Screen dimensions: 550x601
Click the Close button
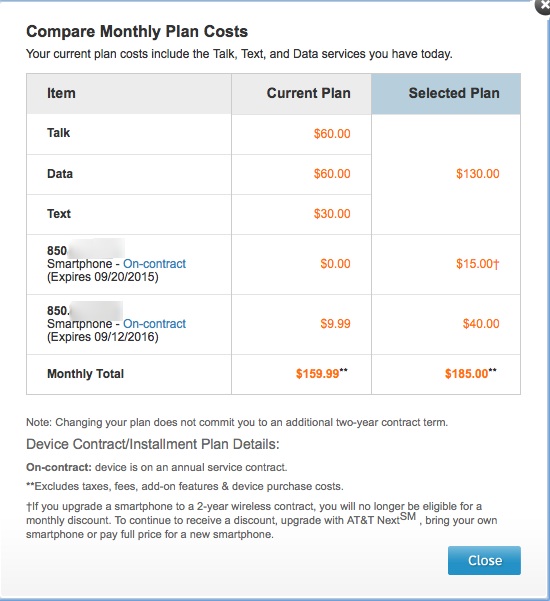tap(484, 560)
